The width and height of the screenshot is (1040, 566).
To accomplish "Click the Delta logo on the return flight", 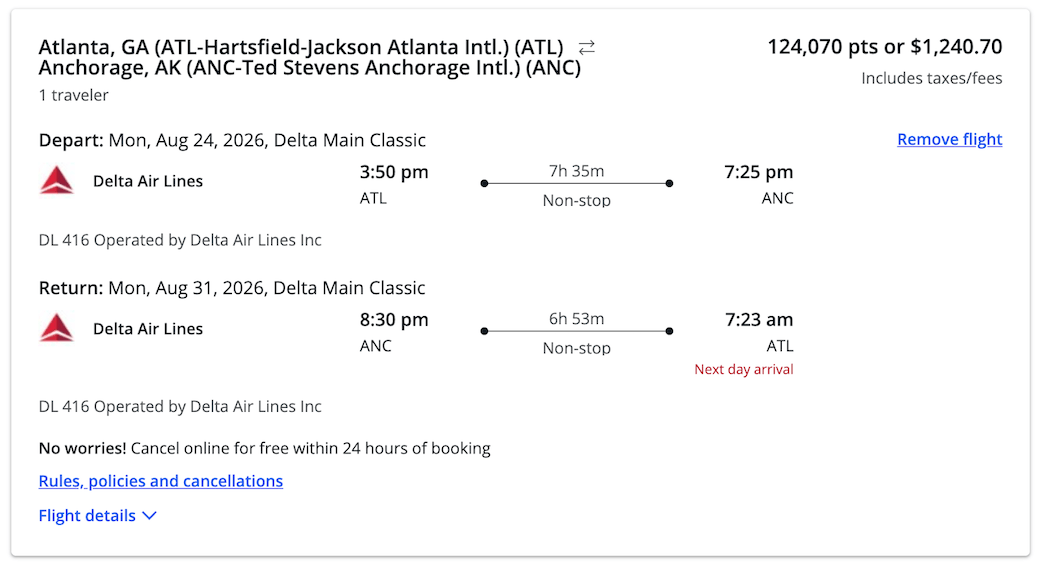I will (x=57, y=328).
